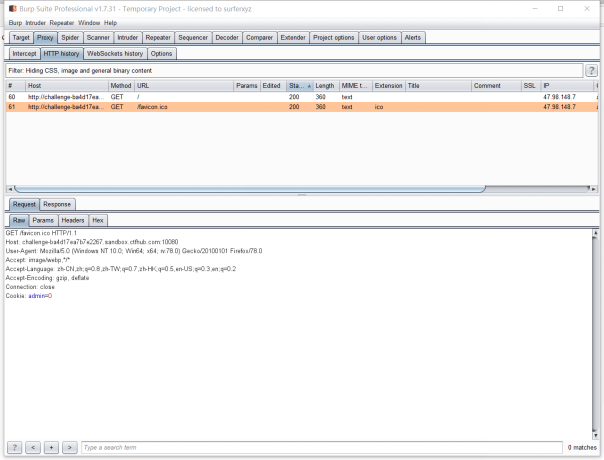
Task: Open the Extender tab
Action: (x=293, y=37)
